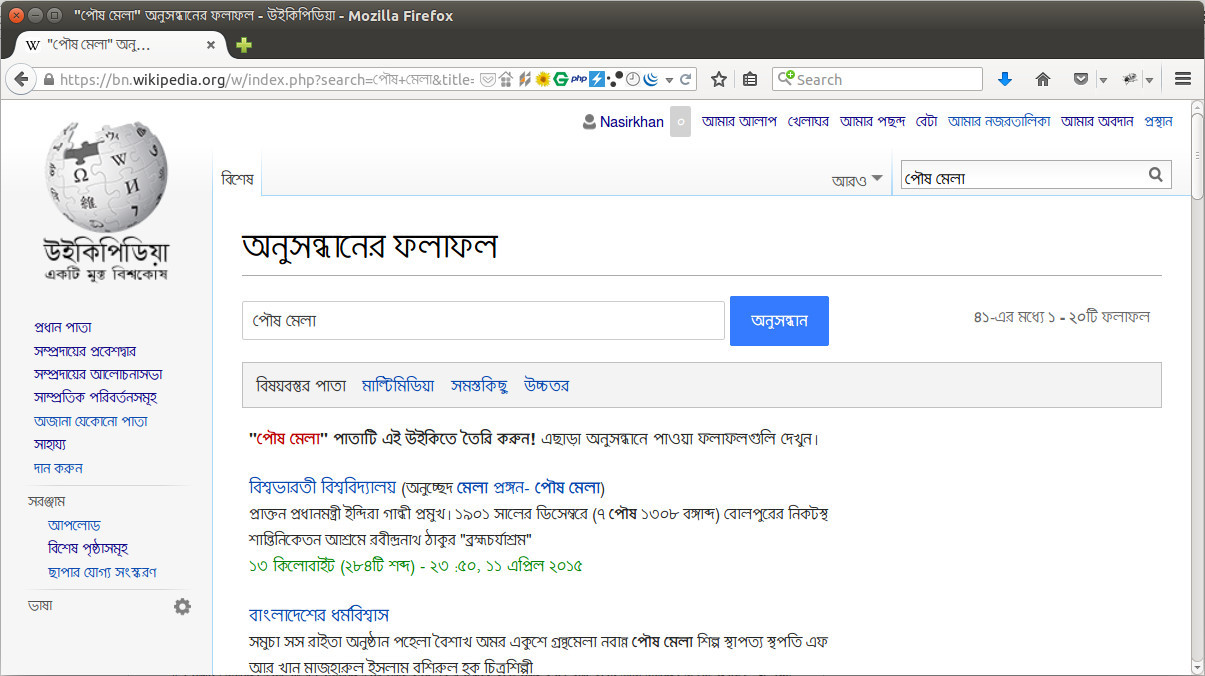Click the Nasirkhan username link
The height and width of the screenshot is (676, 1205).
[631, 121]
